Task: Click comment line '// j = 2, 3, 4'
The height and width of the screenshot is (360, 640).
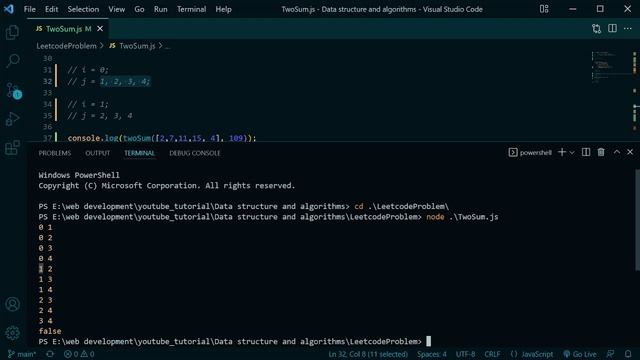Action: point(100,116)
